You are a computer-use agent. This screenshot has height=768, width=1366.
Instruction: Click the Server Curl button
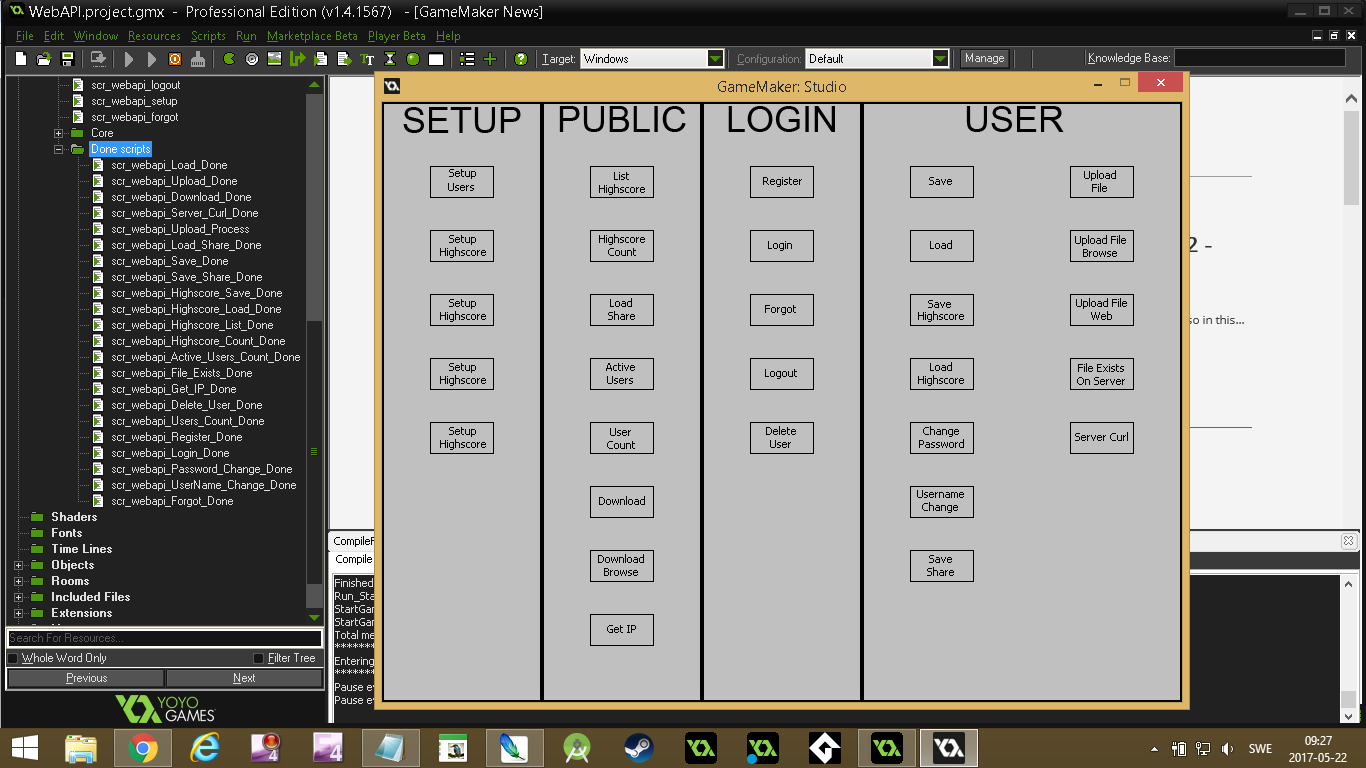tap(1102, 437)
